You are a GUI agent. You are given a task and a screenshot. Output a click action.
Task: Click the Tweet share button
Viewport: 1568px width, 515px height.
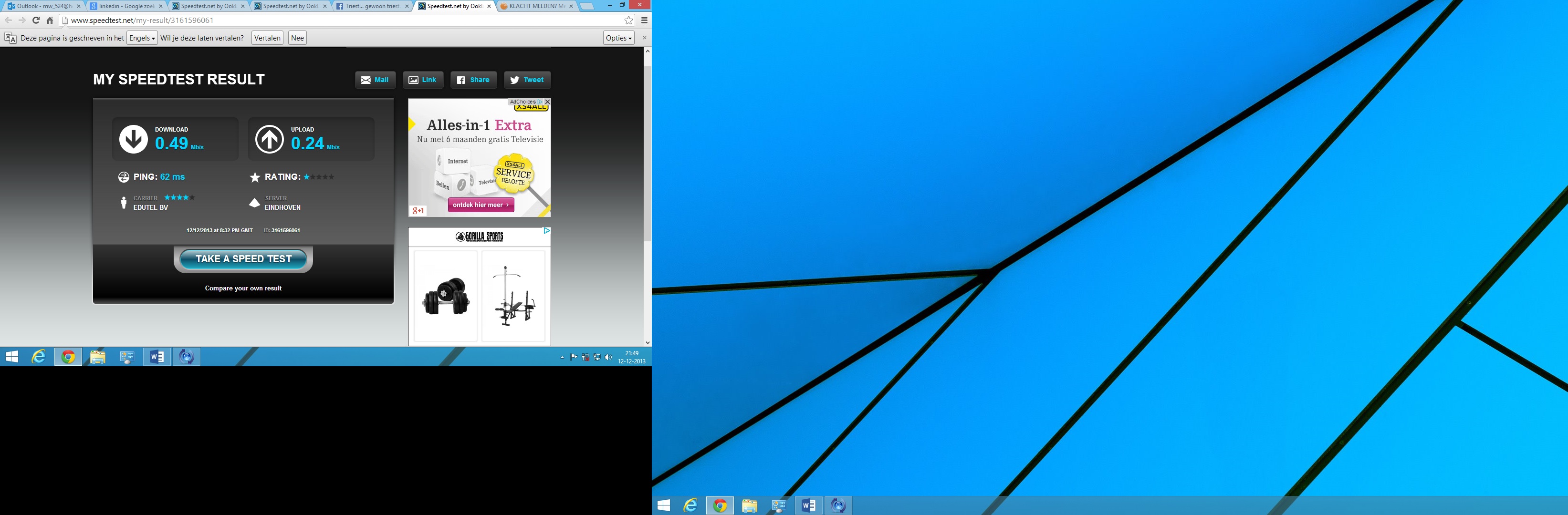[527, 80]
